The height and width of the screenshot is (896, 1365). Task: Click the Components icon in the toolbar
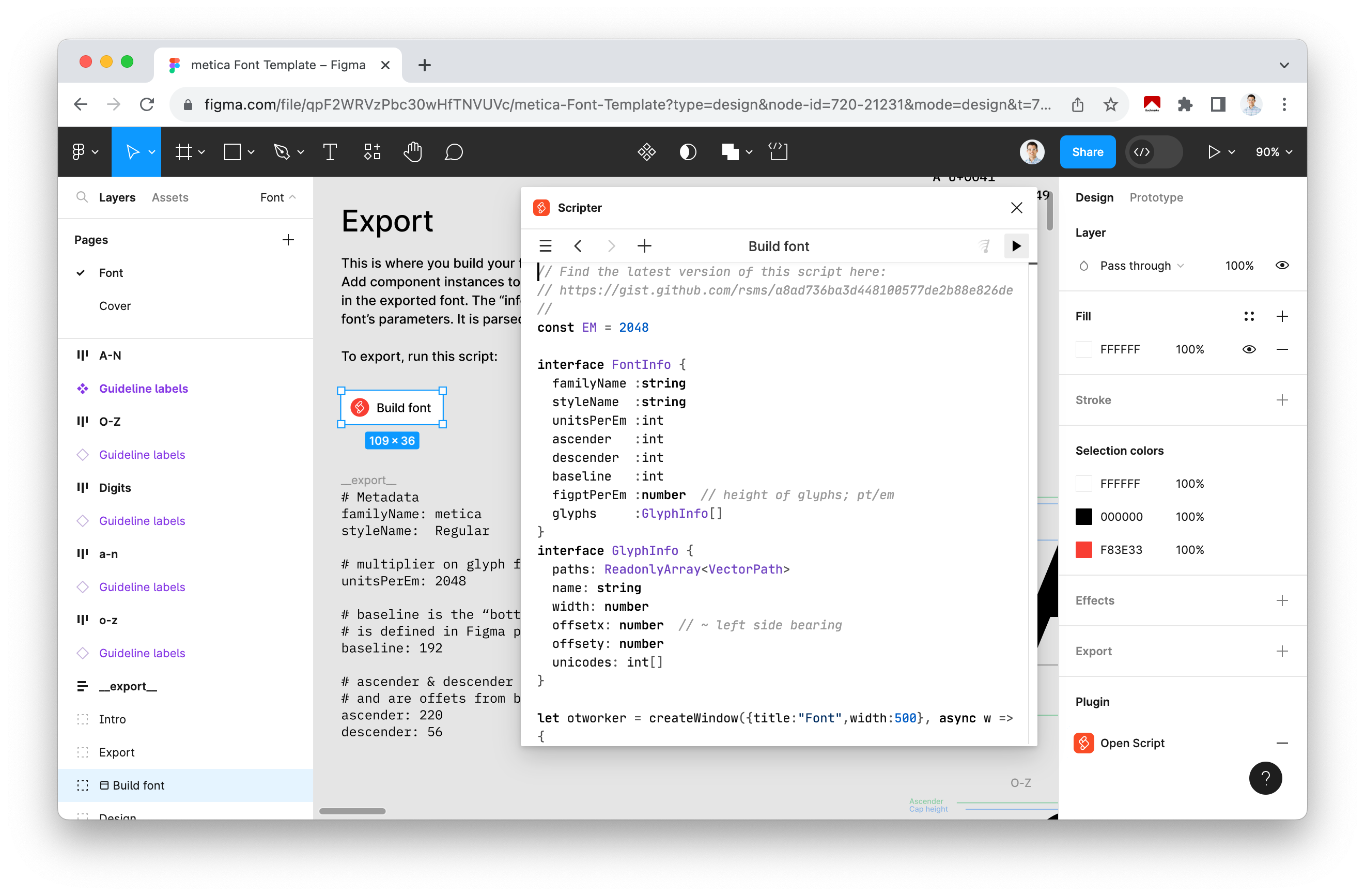[371, 151]
